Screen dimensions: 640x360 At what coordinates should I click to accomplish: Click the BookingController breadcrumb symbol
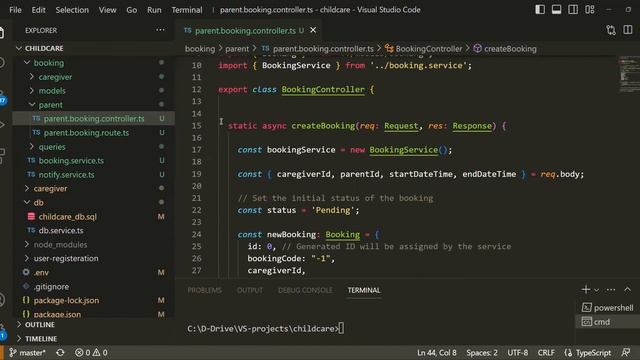click(x=424, y=49)
